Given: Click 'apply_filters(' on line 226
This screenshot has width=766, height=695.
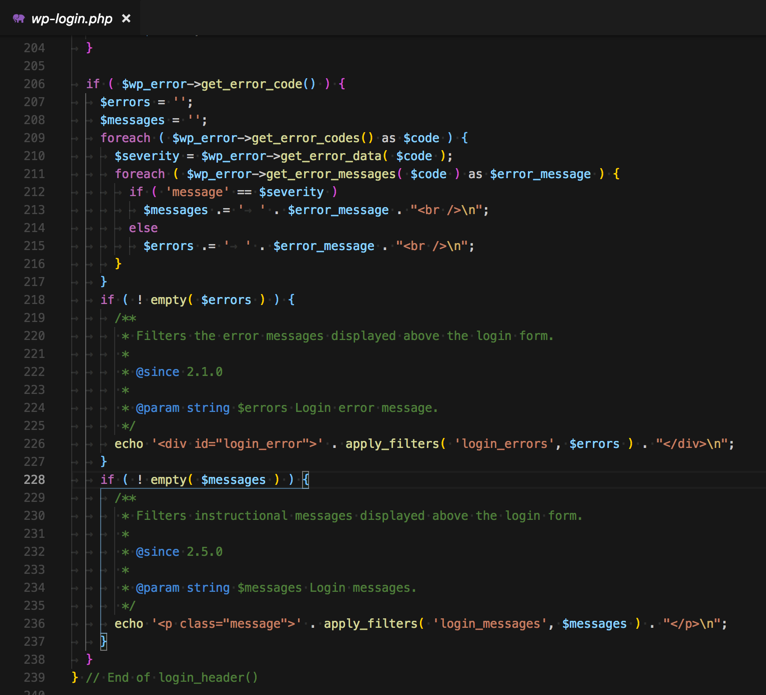Looking at the screenshot, I should pyautogui.click(x=395, y=444).
